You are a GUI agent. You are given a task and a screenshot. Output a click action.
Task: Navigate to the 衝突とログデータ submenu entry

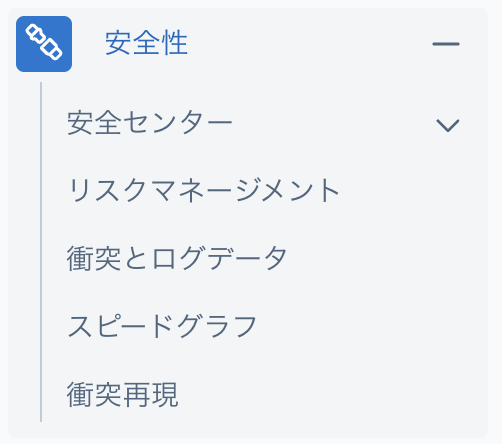pyautogui.click(x=177, y=258)
